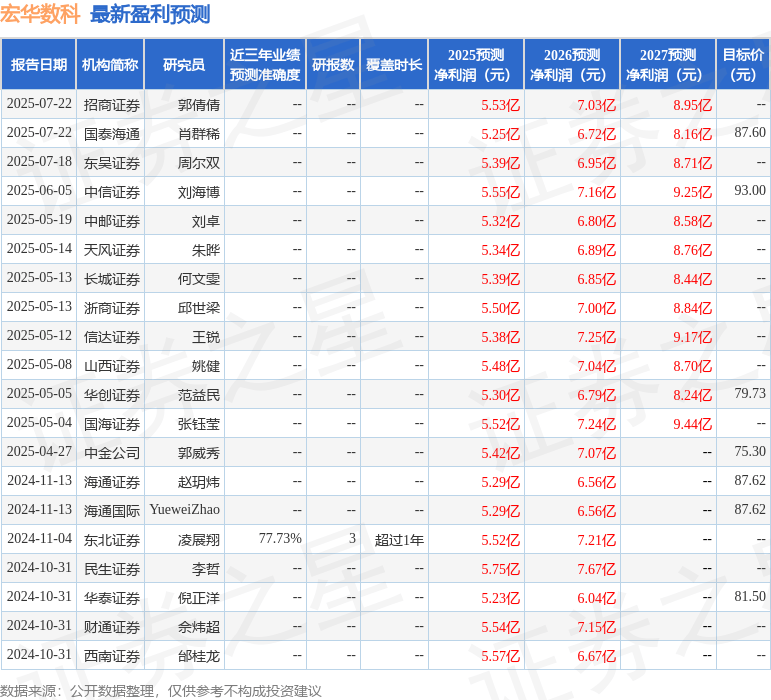This screenshot has height=700, width=771.
Task: Sort by the 覆盖时长 column header
Action: coord(394,65)
